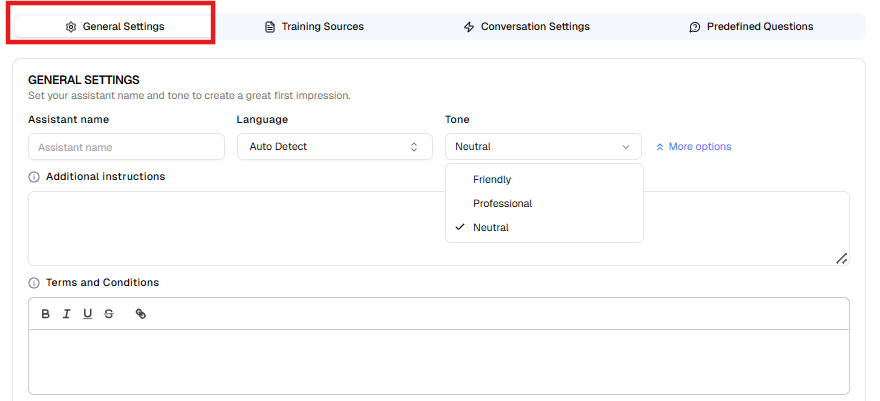The height and width of the screenshot is (401, 880).
Task: Select Professional tone option
Action: point(502,204)
